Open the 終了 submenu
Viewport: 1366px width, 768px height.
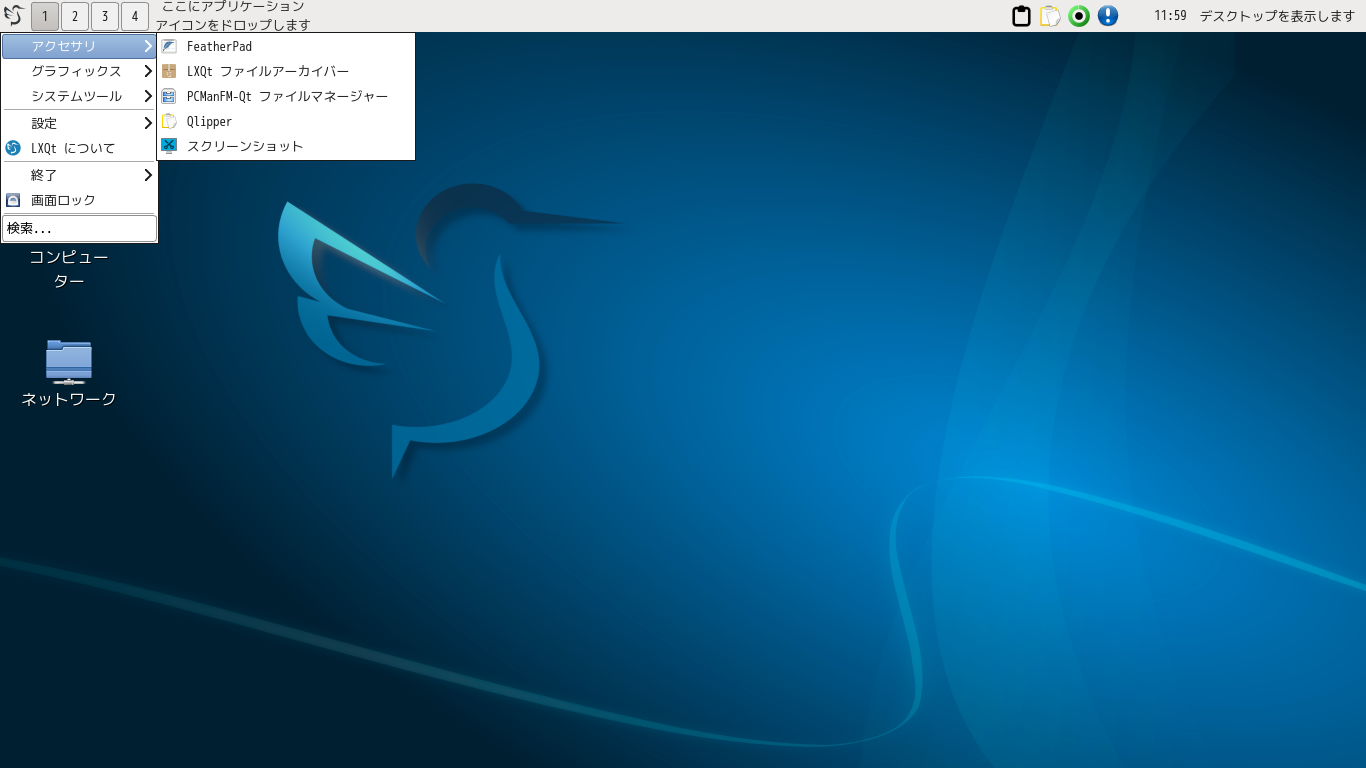79,175
